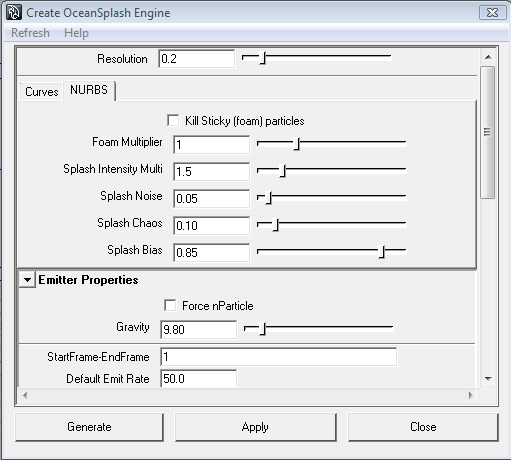
Task: Toggle the Force nParticle checkbox
Action: point(170,305)
